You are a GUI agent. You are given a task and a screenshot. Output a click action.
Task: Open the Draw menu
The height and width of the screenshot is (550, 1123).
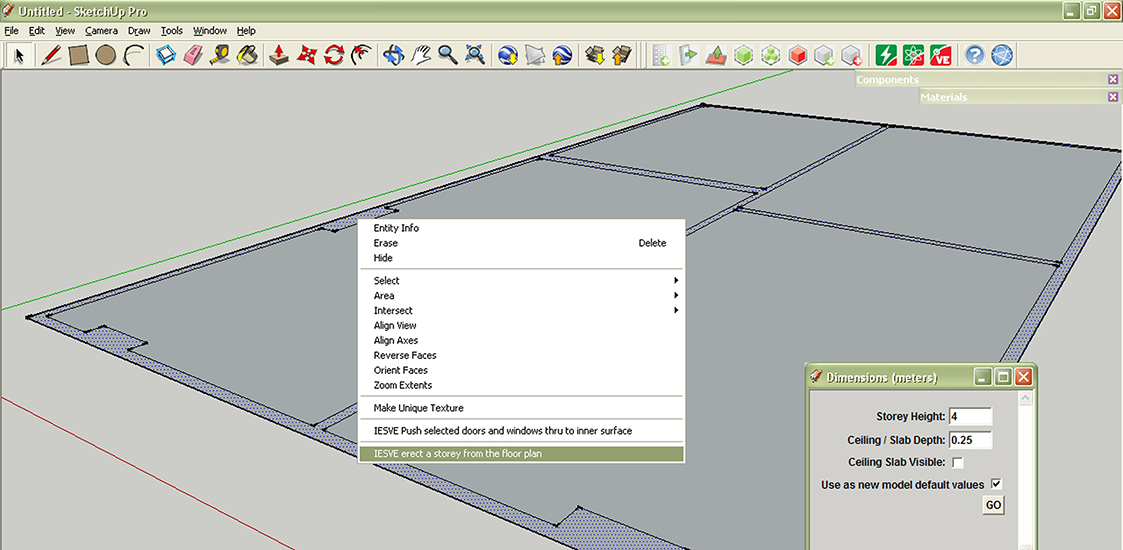pos(139,31)
